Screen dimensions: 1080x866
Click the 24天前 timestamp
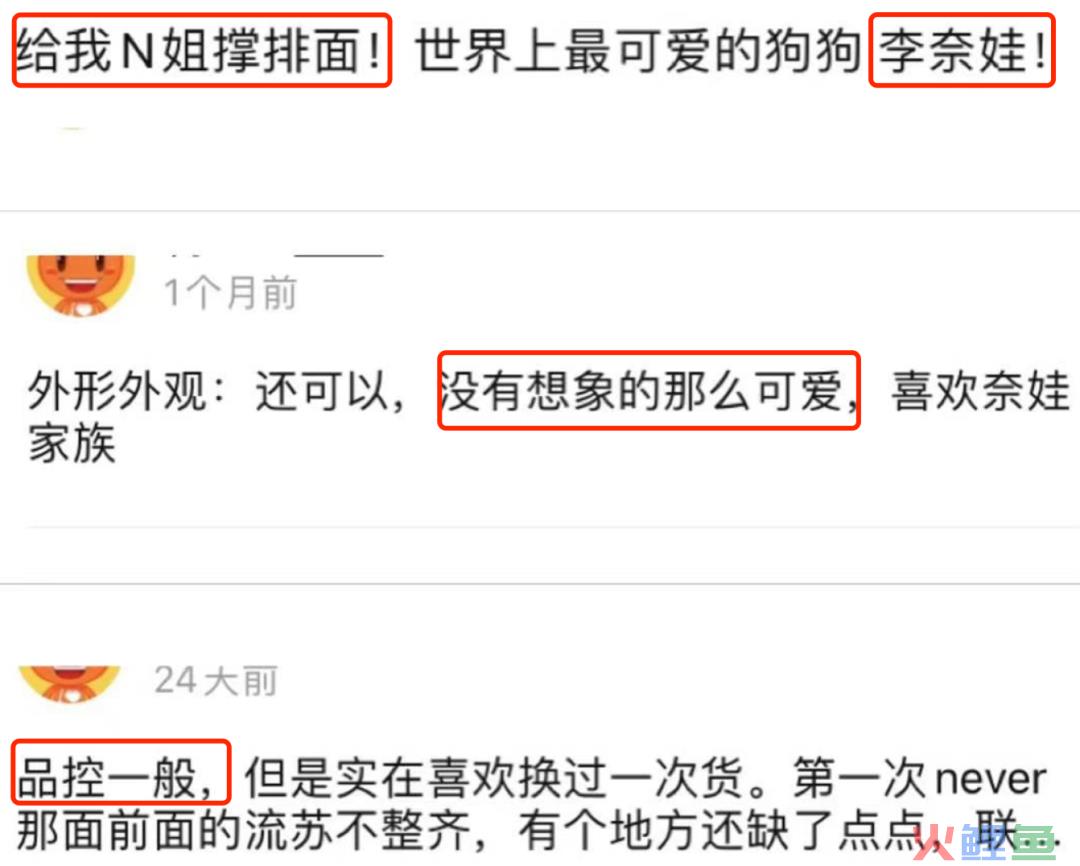tap(216, 681)
